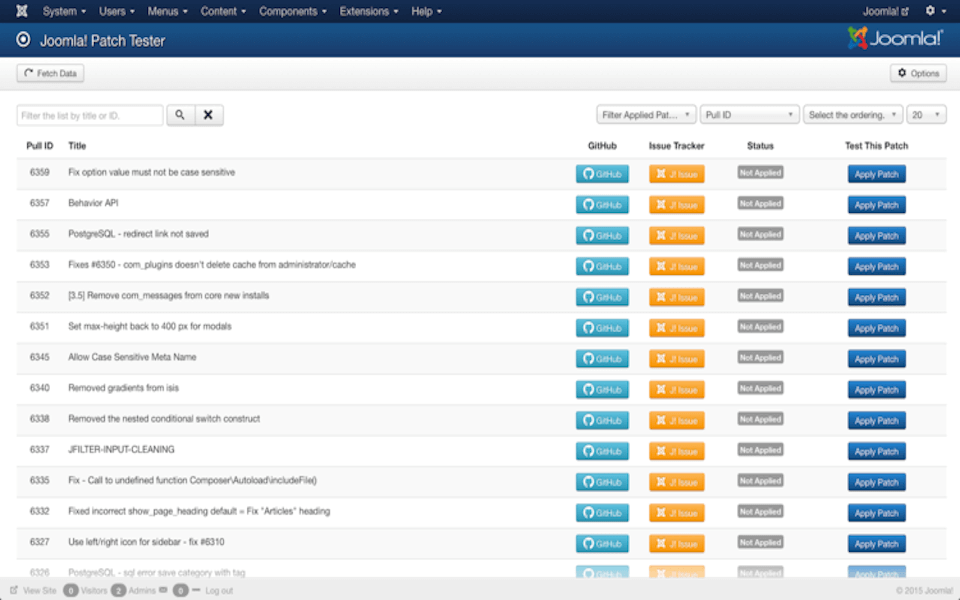Apply patch for pull 6359
The width and height of the screenshot is (960, 600).
pyautogui.click(x=876, y=174)
